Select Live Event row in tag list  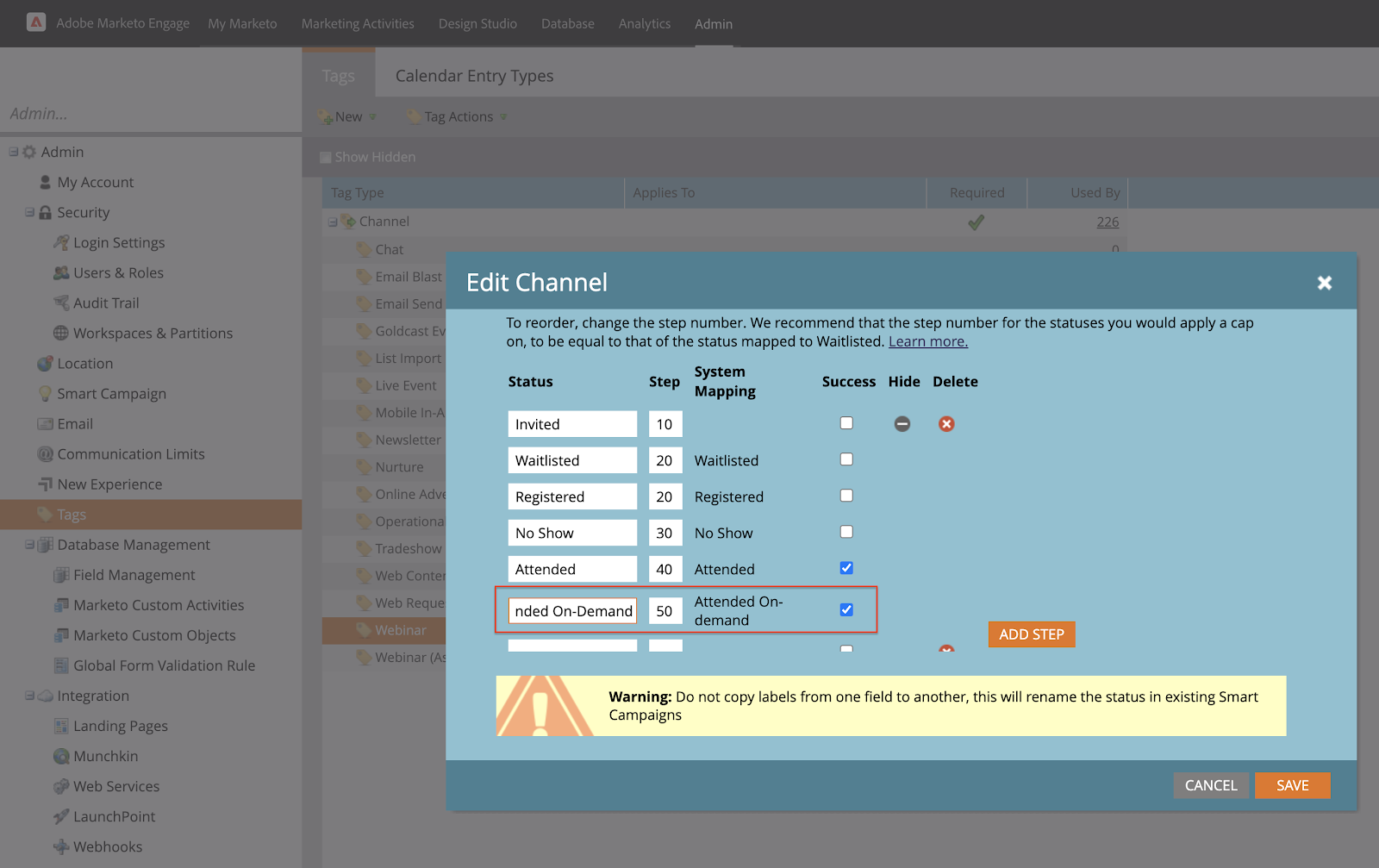[x=384, y=385]
